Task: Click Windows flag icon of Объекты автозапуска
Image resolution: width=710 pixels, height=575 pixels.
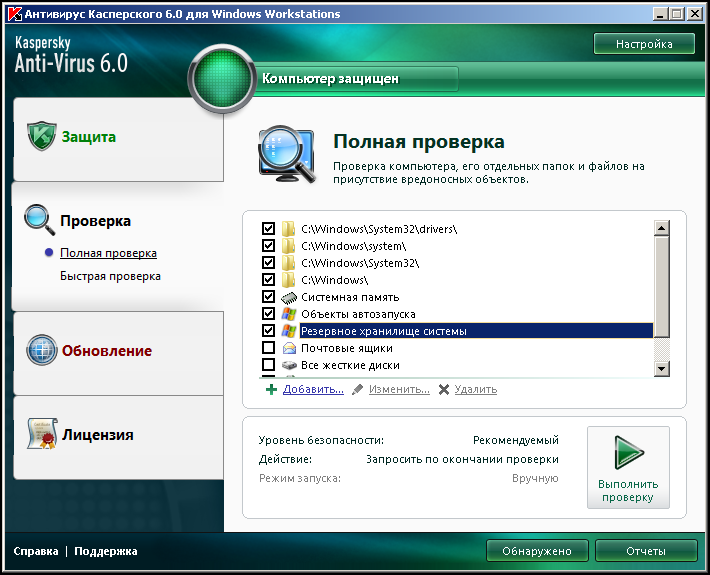Action: (x=288, y=314)
